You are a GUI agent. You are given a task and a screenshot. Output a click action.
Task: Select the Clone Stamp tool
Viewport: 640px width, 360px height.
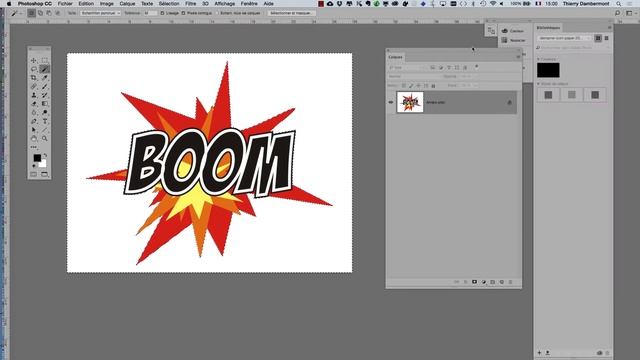tap(34, 95)
